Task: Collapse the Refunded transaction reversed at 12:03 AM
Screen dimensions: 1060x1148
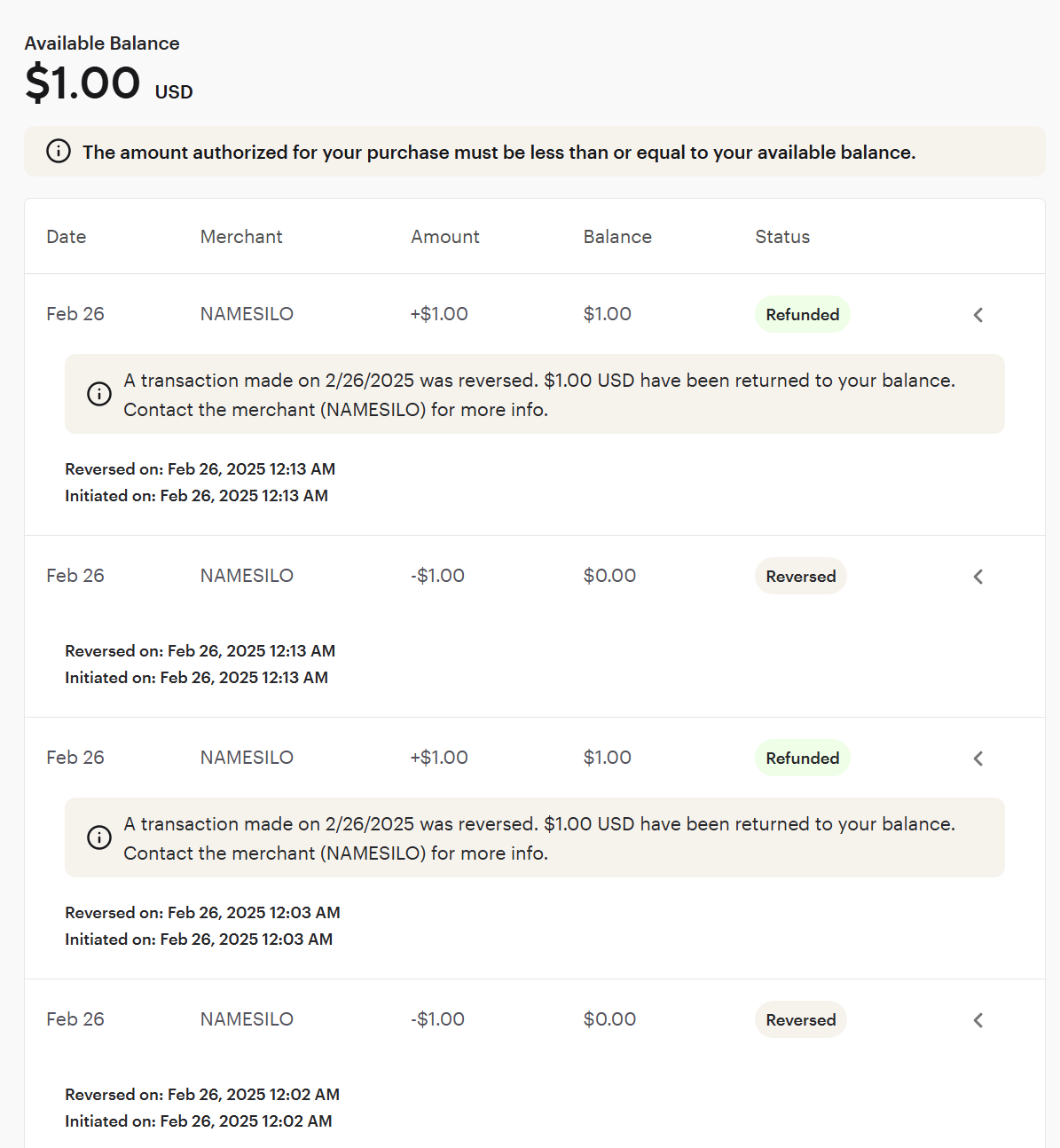Action: [x=978, y=759]
